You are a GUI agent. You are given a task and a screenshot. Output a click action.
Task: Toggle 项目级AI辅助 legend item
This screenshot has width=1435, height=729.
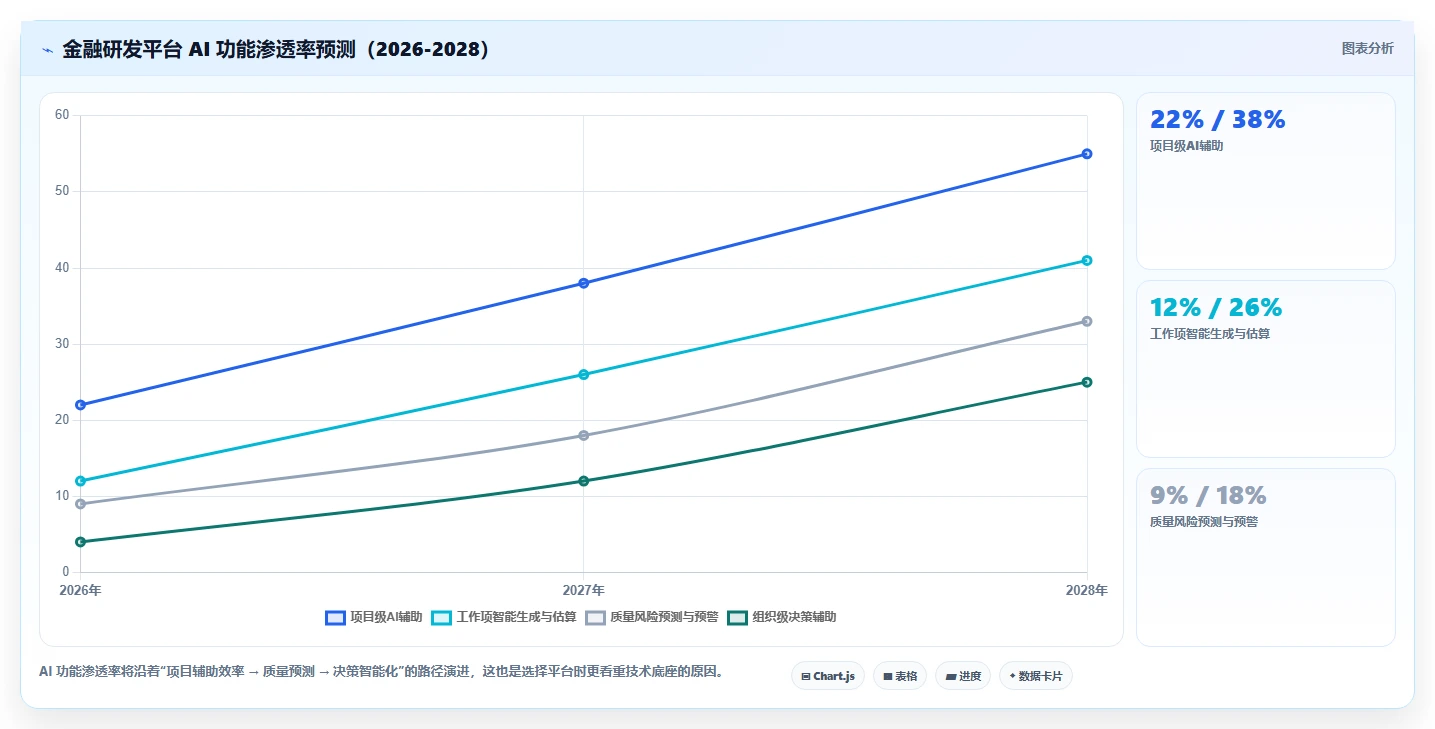(374, 617)
